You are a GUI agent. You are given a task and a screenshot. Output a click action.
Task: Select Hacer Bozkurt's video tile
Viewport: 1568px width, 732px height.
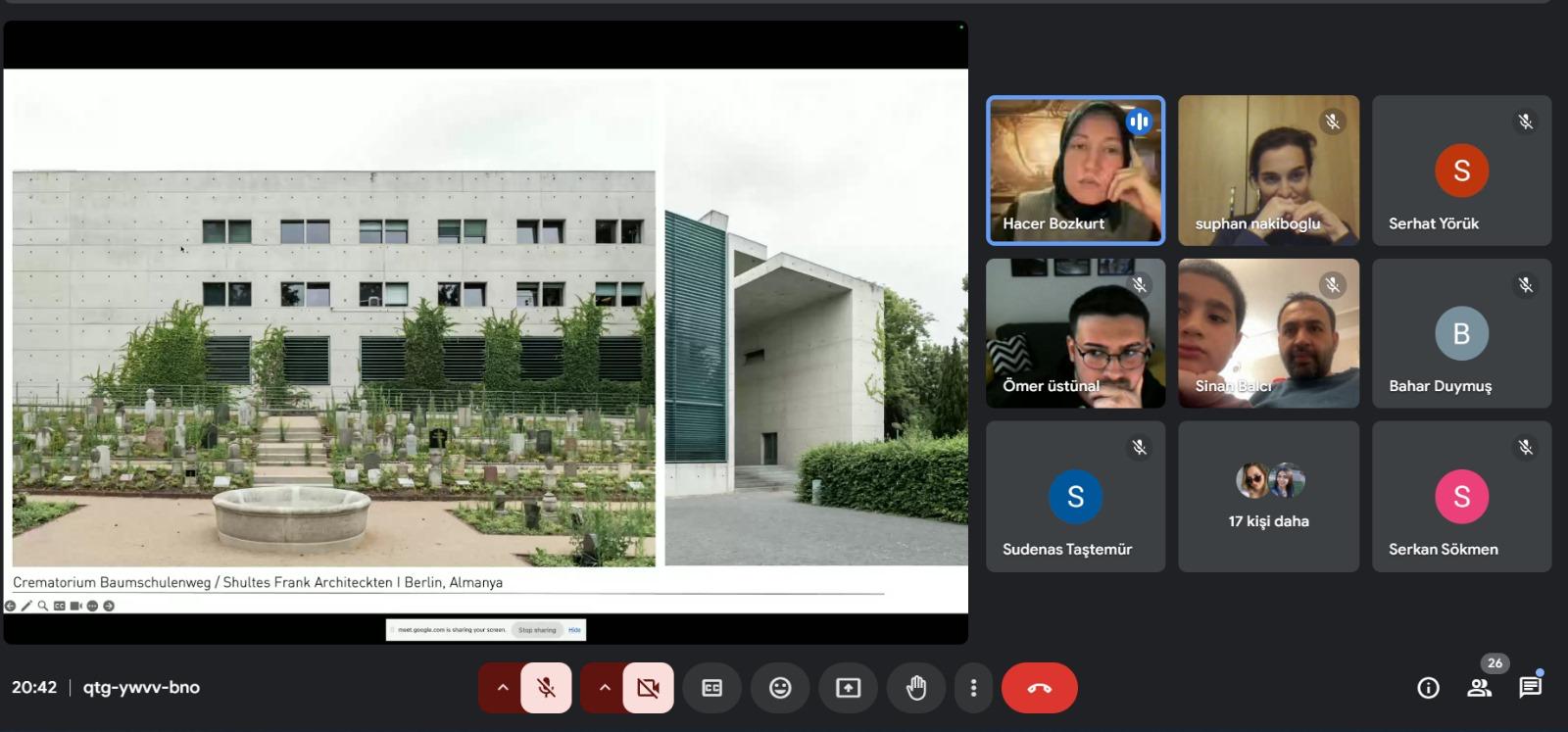[x=1075, y=170]
